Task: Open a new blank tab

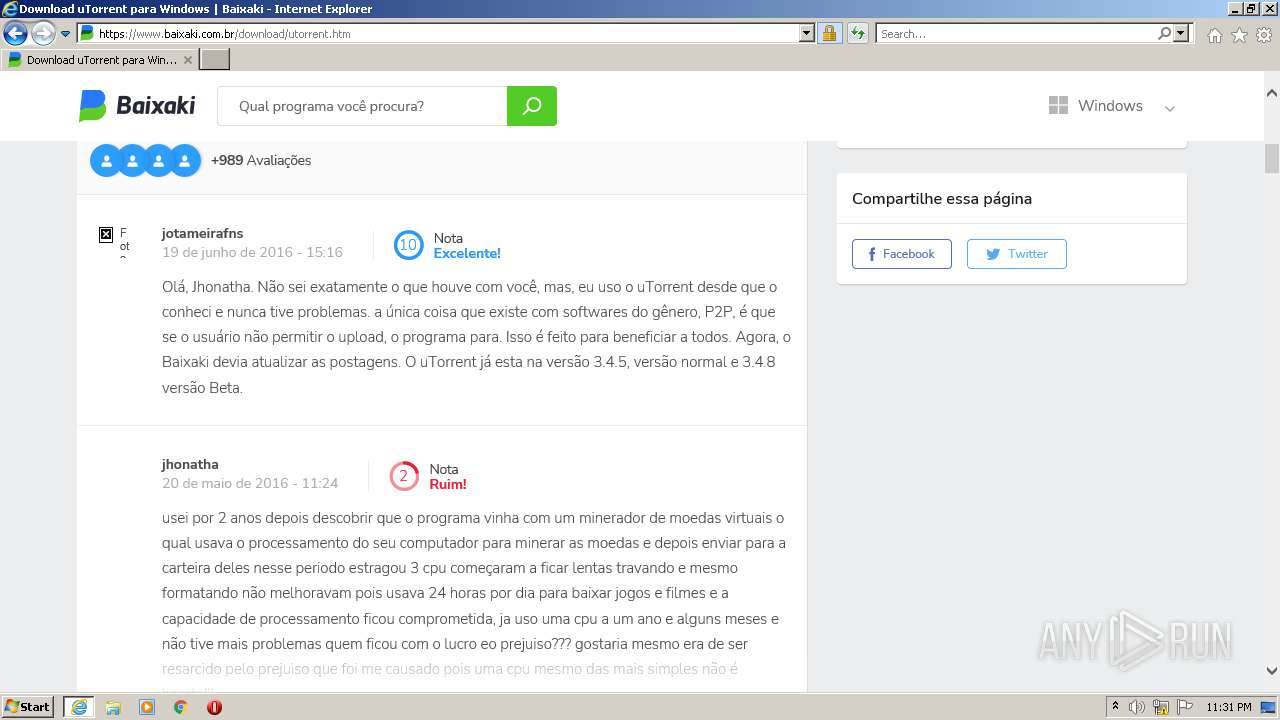Action: coord(215,60)
